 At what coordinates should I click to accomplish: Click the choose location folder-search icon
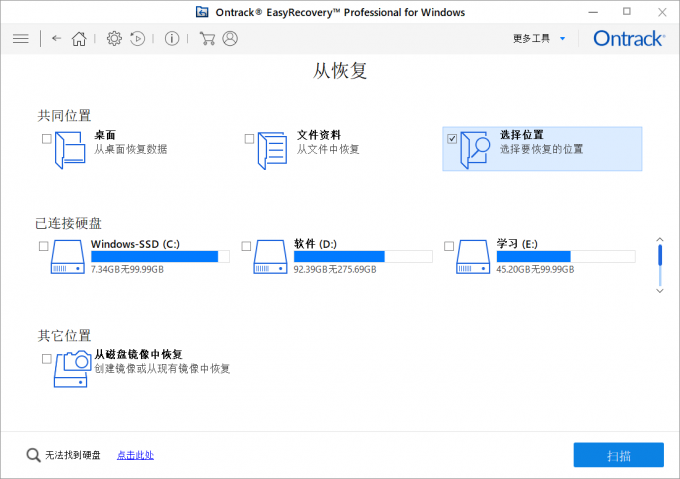(x=475, y=150)
